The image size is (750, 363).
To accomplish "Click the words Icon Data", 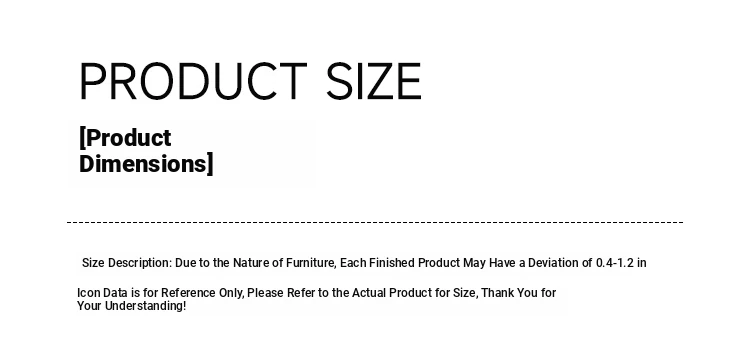I will pyautogui.click(x=102, y=292).
